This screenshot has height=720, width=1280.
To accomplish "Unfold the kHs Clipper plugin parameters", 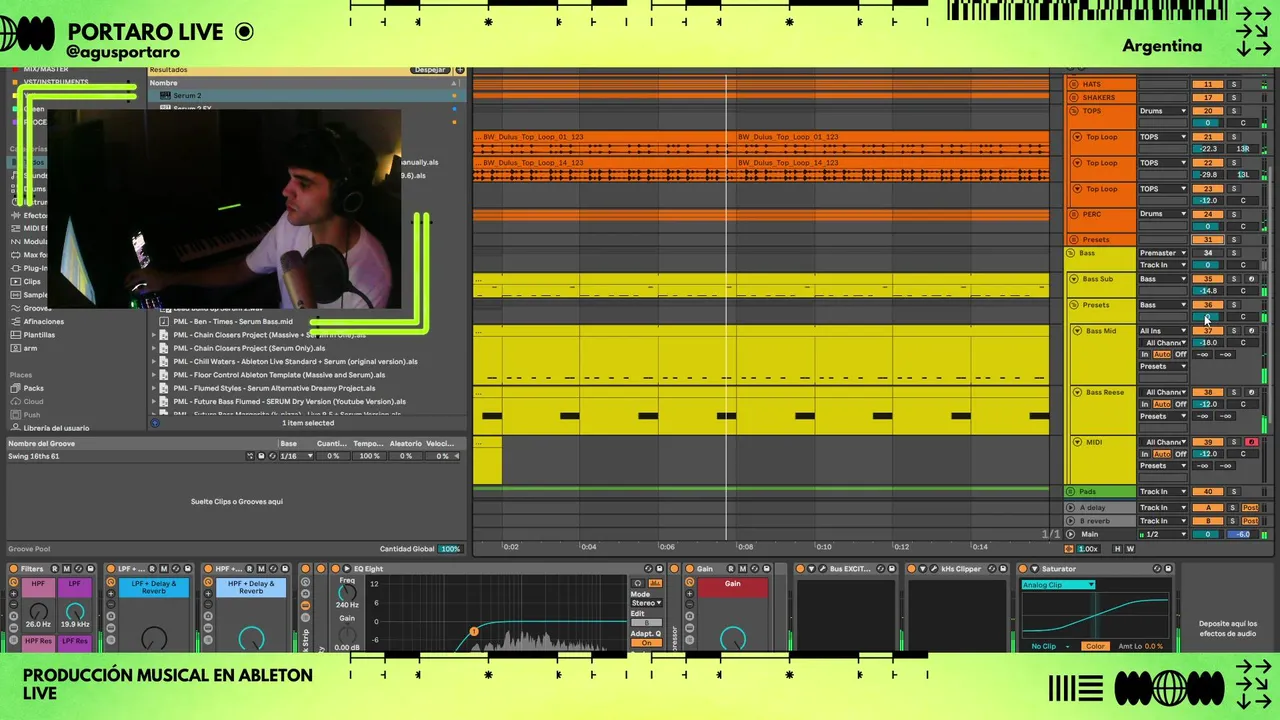I will click(923, 569).
